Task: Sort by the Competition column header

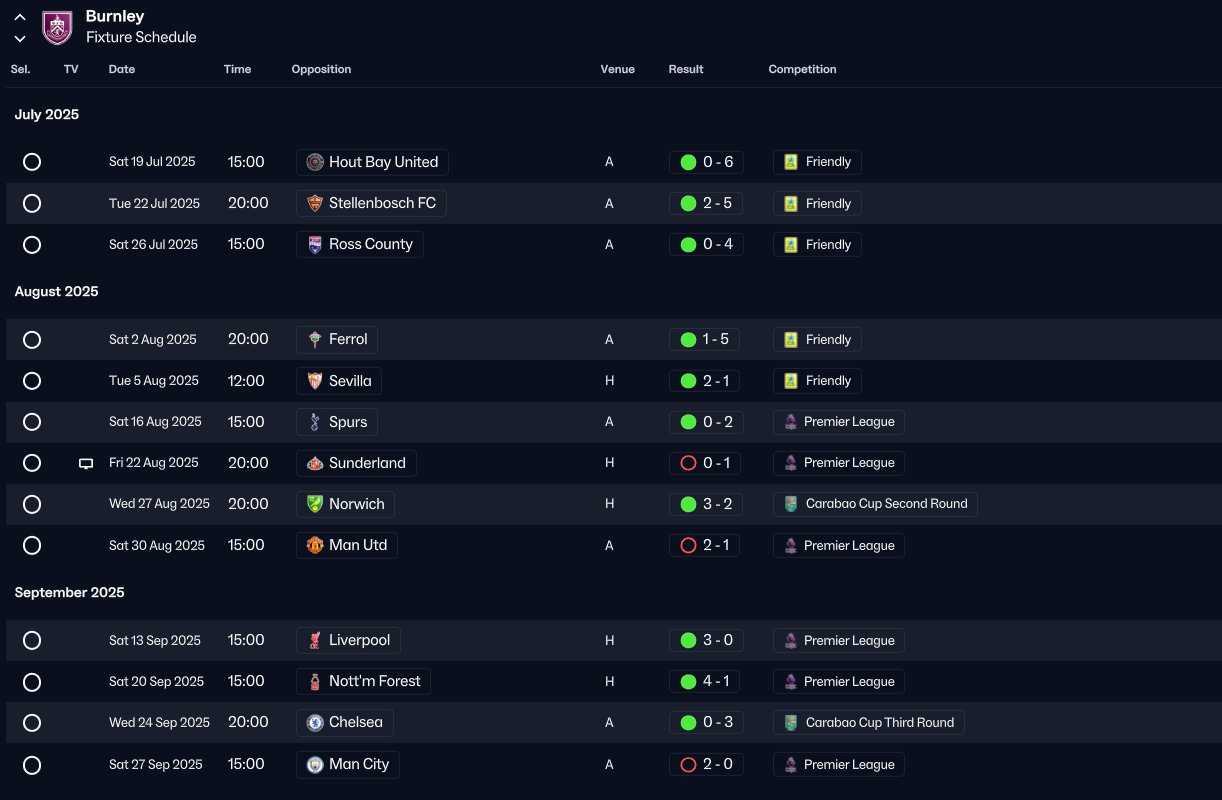Action: [x=802, y=69]
